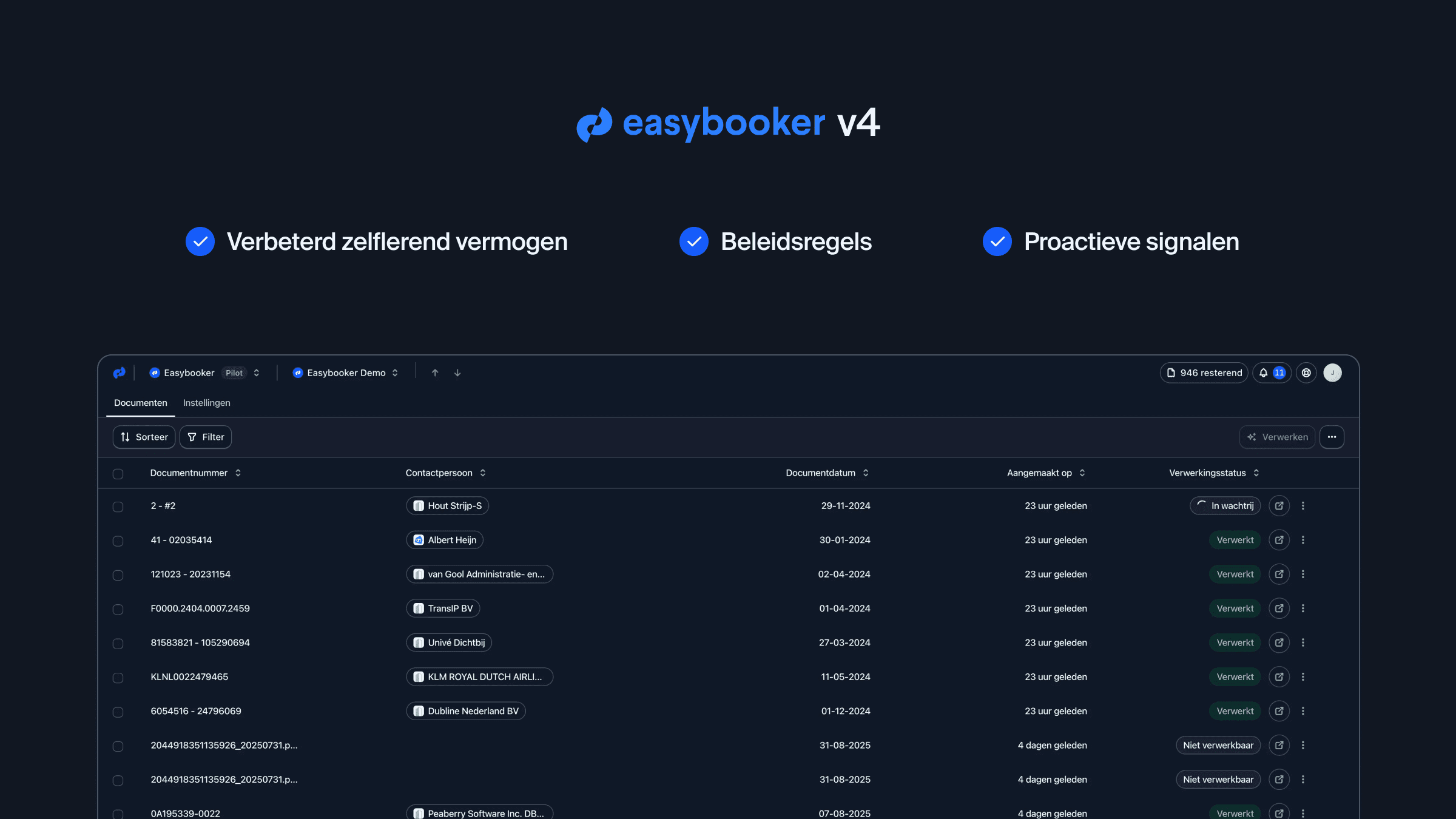Click the three-dot menu on the Hout Strijp-S row
1456x819 pixels.
pos(1303,505)
